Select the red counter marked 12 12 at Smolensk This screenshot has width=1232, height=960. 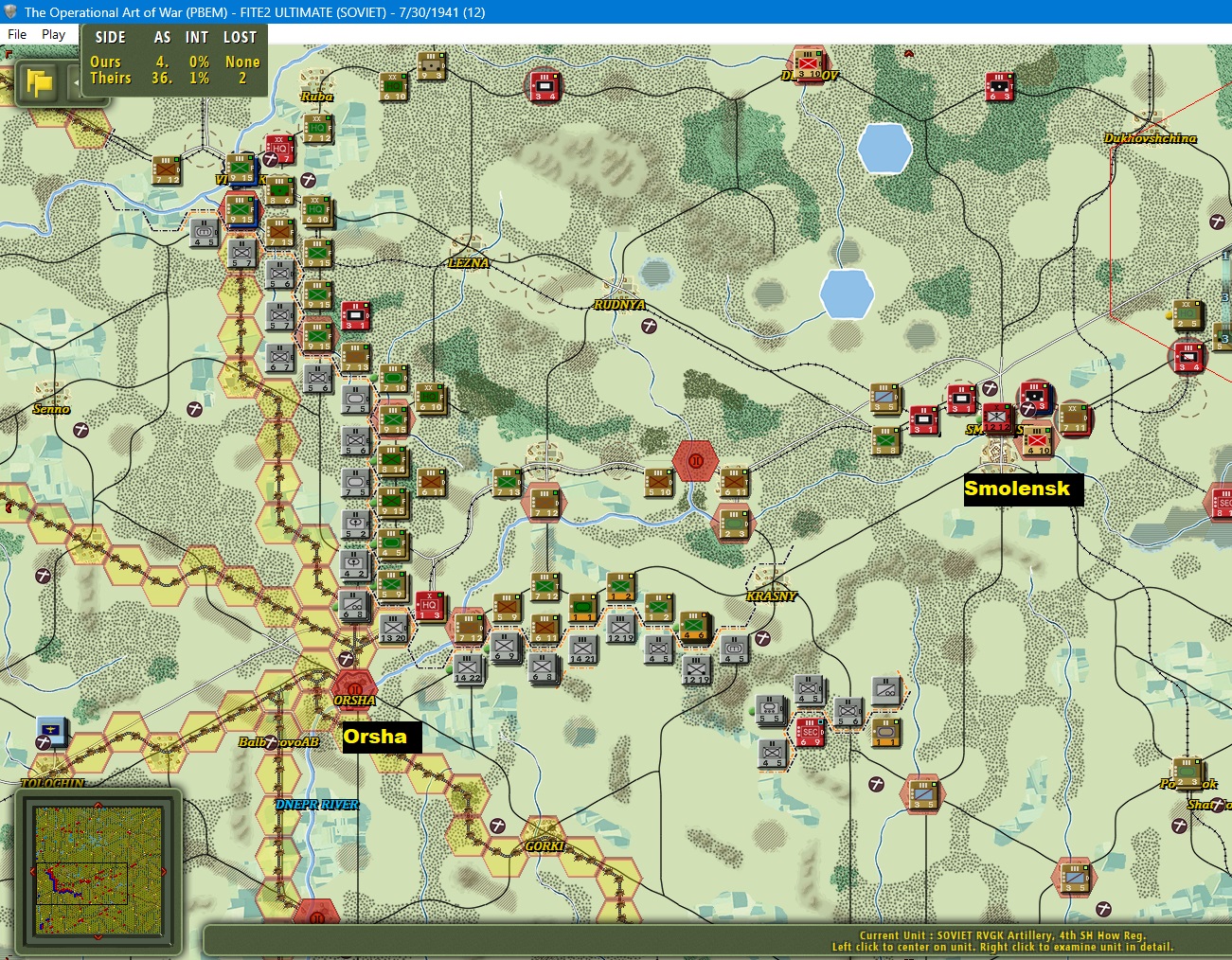pyautogui.click(x=997, y=418)
